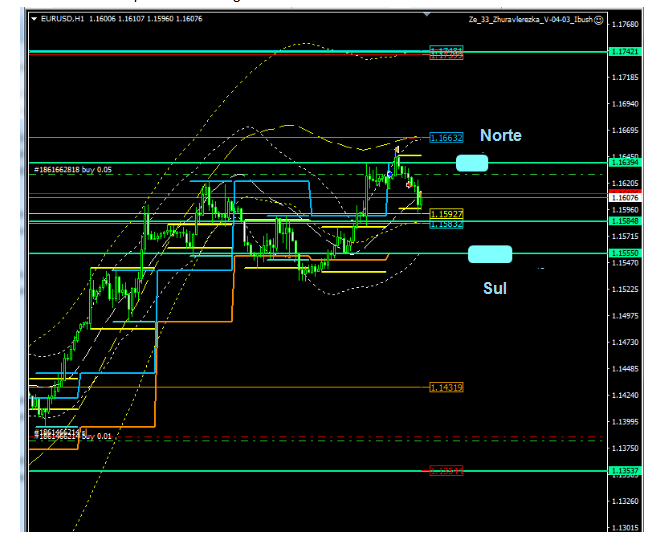Click the Norte text label
The height and width of the screenshot is (539, 650).
point(500,135)
